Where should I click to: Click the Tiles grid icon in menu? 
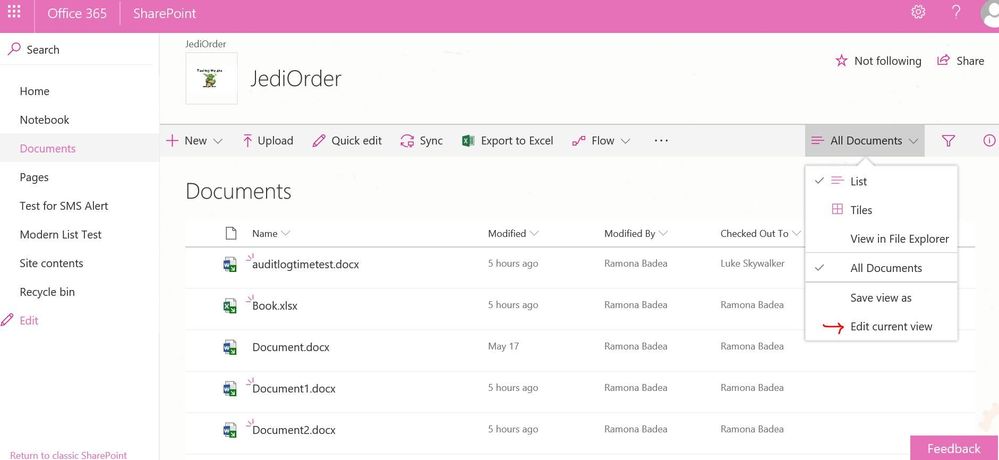click(837, 210)
